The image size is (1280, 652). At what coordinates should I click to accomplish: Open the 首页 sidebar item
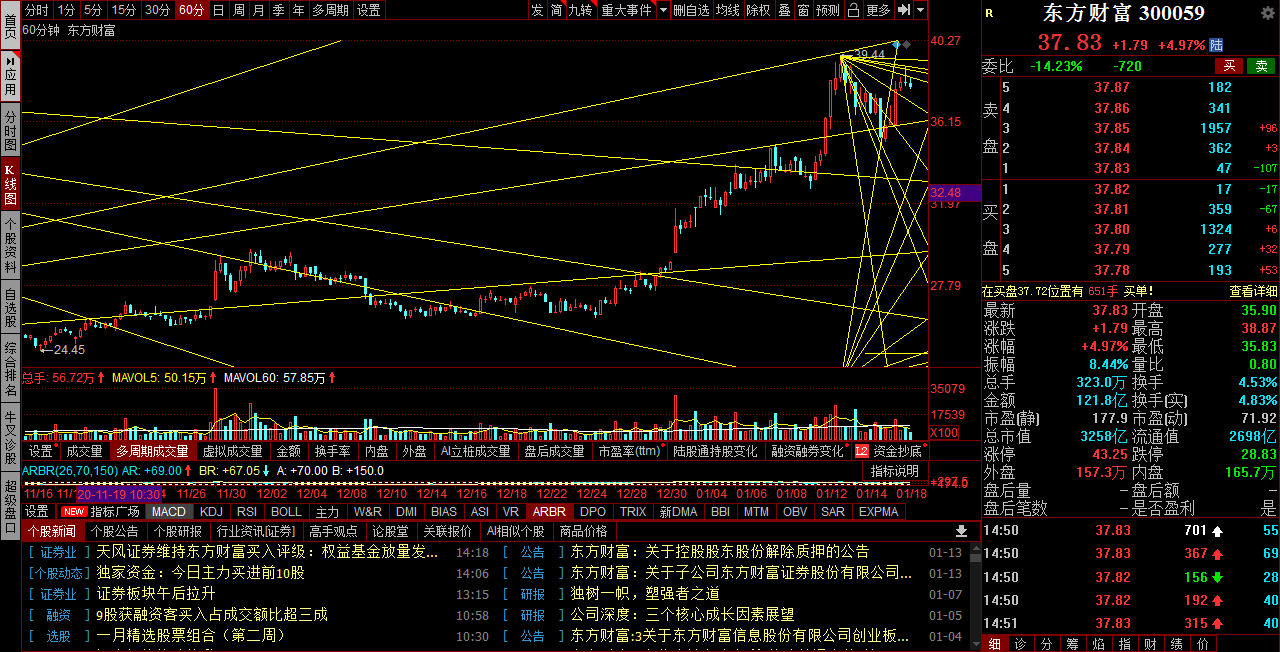(x=10, y=26)
